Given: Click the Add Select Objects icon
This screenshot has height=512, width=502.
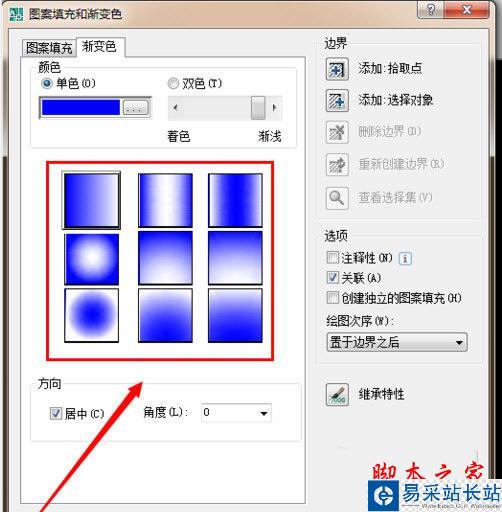Looking at the screenshot, I should (x=337, y=100).
